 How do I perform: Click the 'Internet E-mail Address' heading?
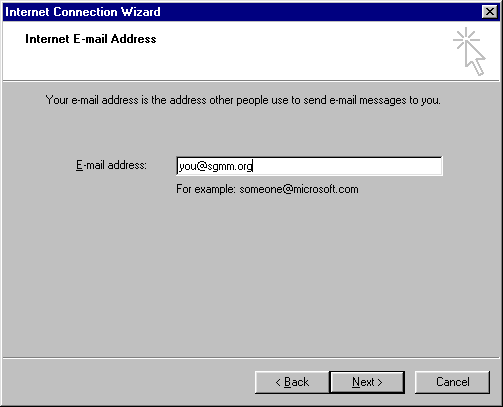click(x=91, y=39)
